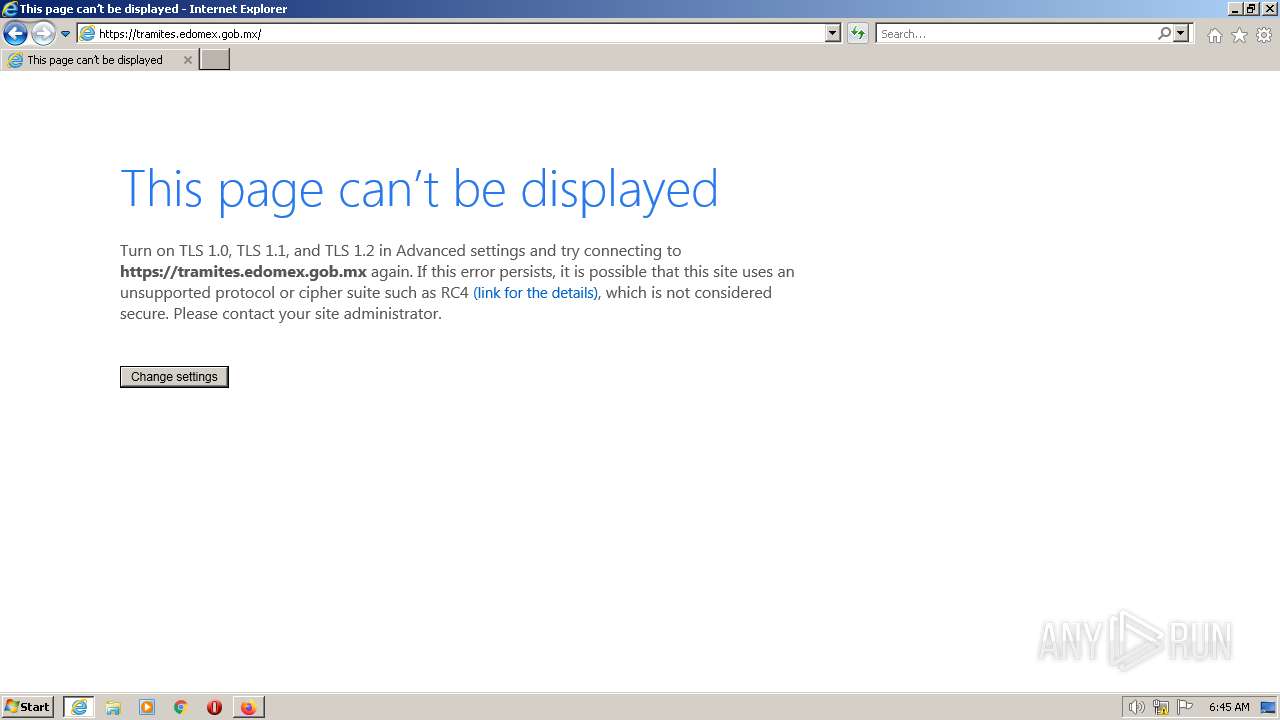Screen dimensions: 1280x720
Task: Minimize the Internet Explorer window
Action: [1234, 8]
